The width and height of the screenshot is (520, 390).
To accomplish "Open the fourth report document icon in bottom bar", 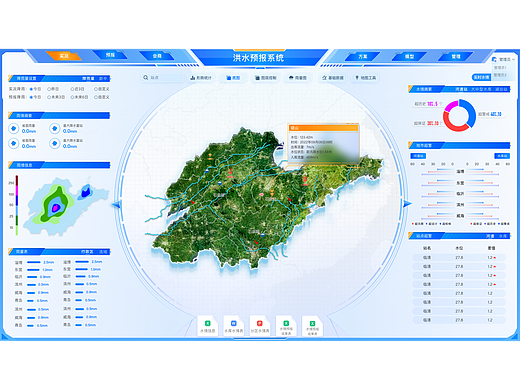I will coord(286,326).
